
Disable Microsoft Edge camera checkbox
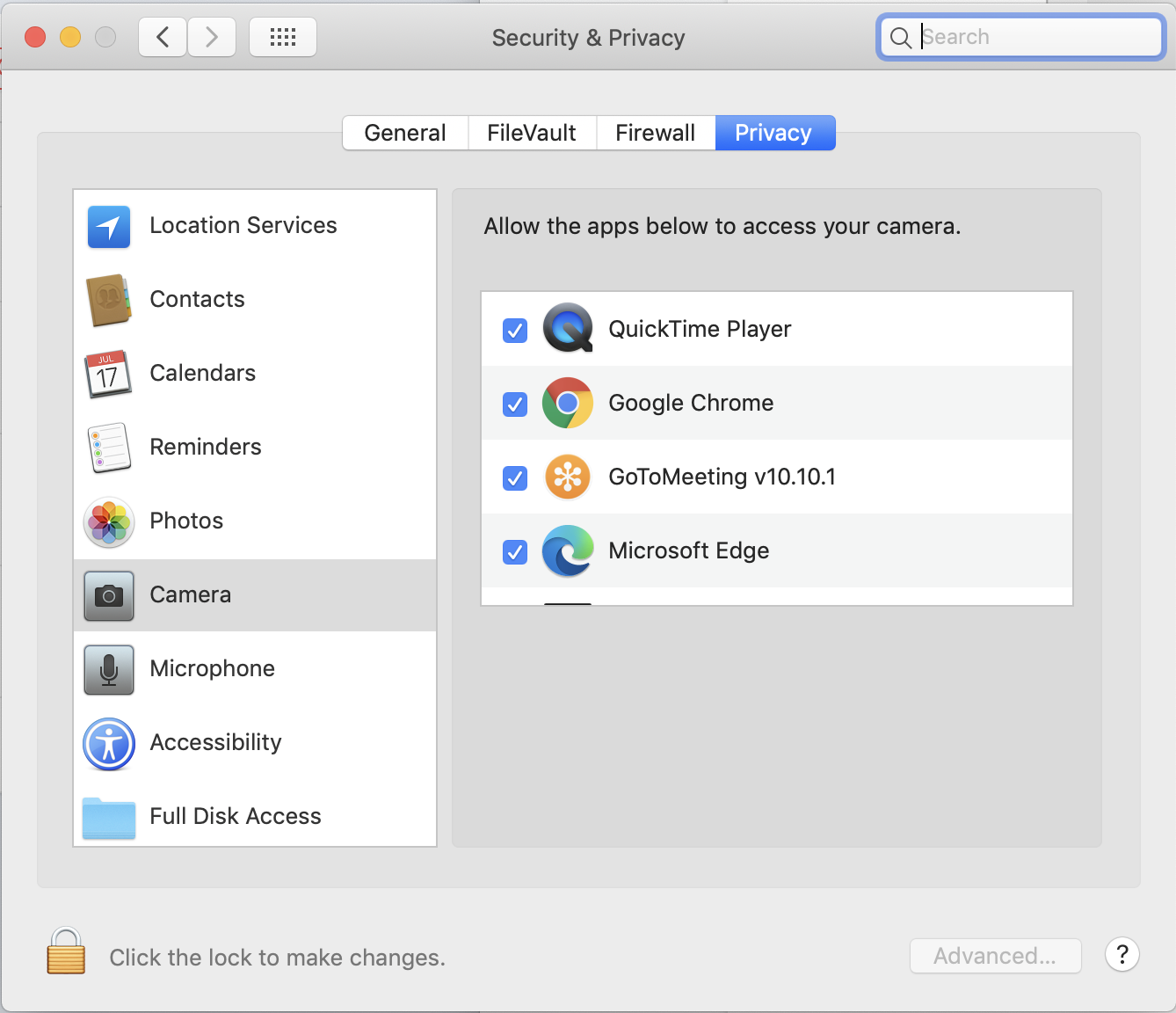click(515, 551)
